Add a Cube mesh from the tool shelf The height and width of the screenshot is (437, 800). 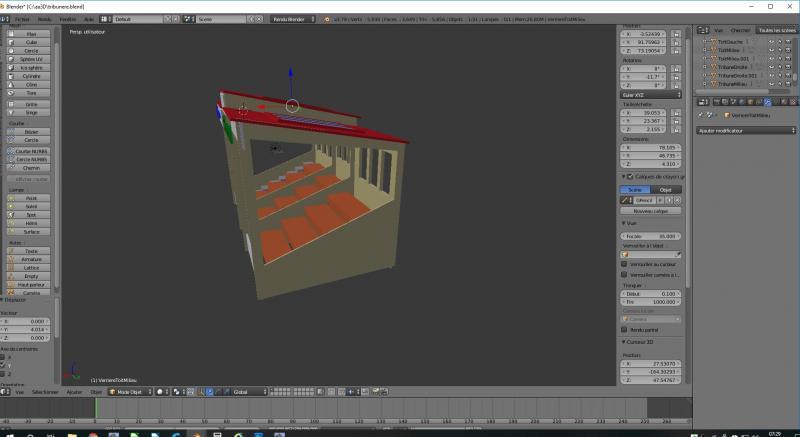tap(31, 41)
